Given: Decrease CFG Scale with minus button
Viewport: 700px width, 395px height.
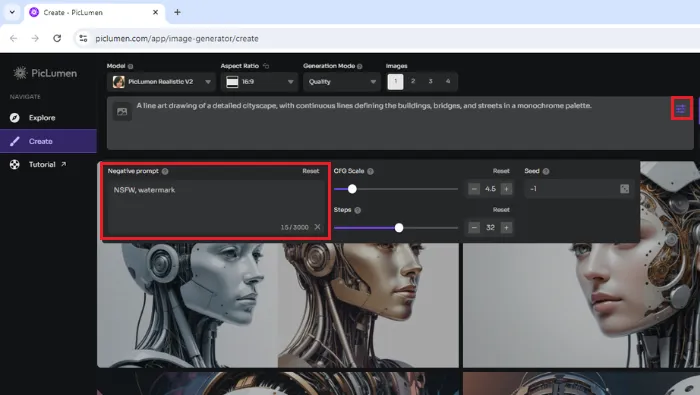Looking at the screenshot, I should pos(474,189).
